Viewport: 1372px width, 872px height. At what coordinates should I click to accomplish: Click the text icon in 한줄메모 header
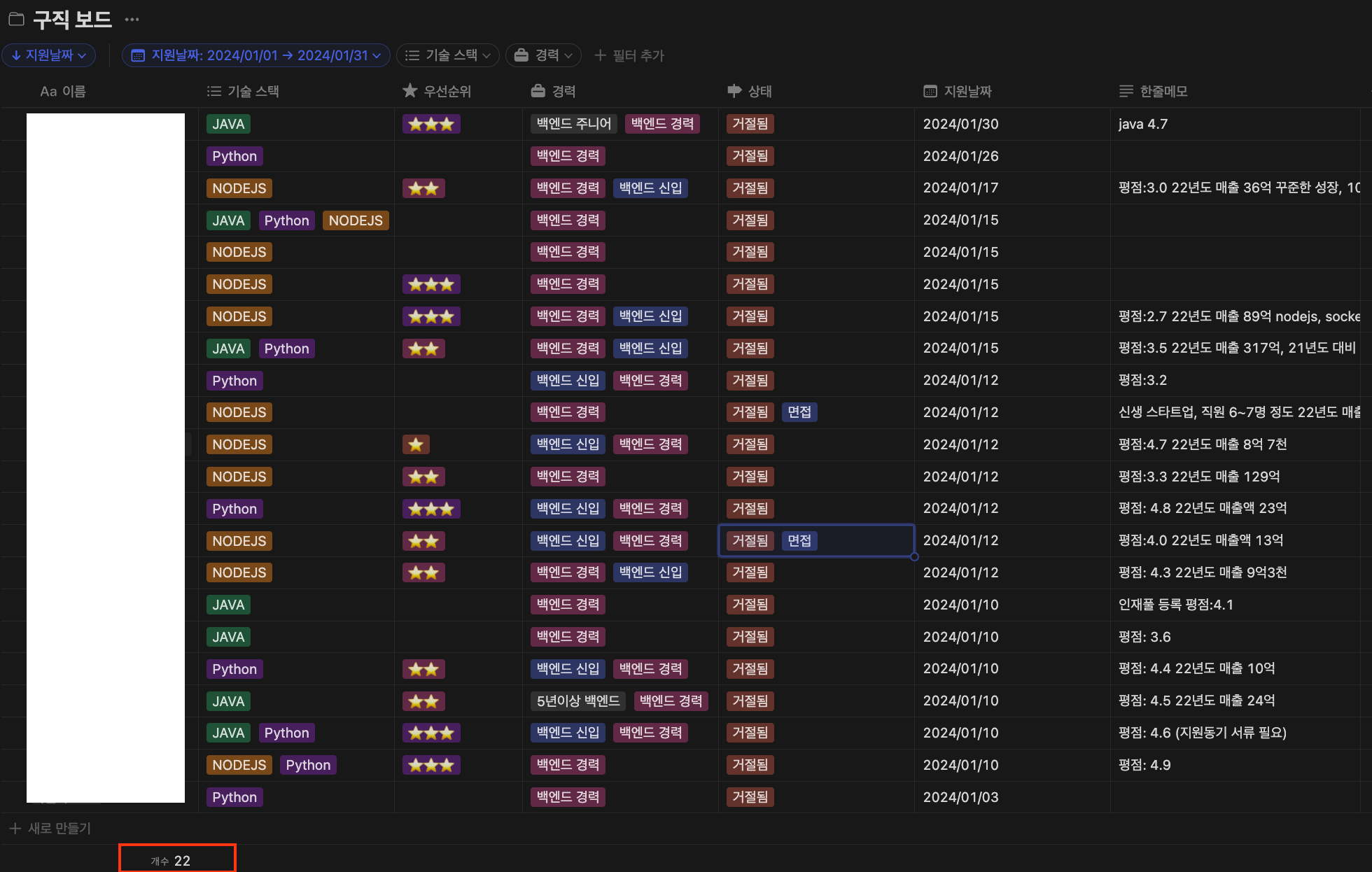point(1126,91)
